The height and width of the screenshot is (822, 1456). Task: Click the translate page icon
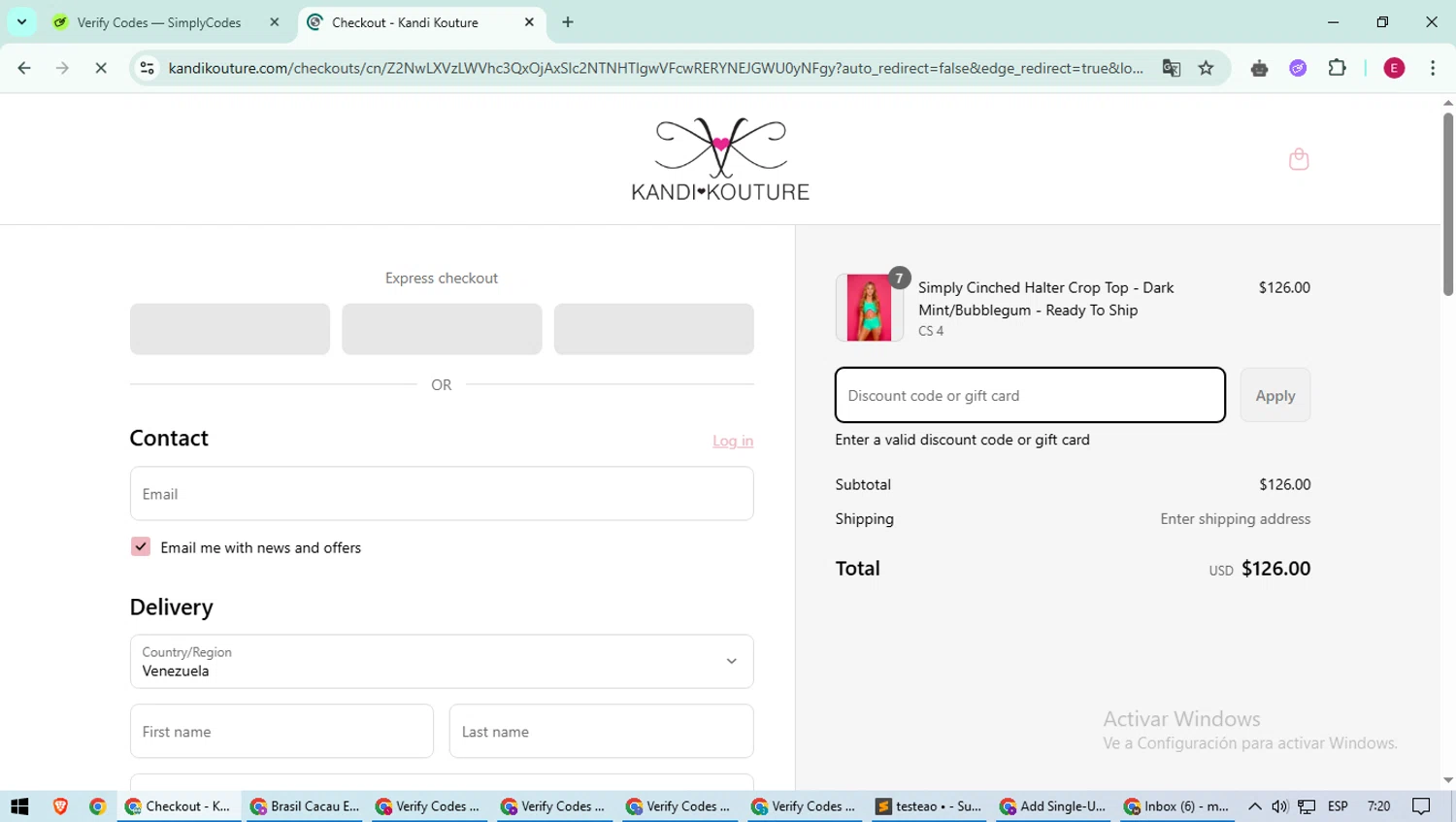(x=1172, y=68)
